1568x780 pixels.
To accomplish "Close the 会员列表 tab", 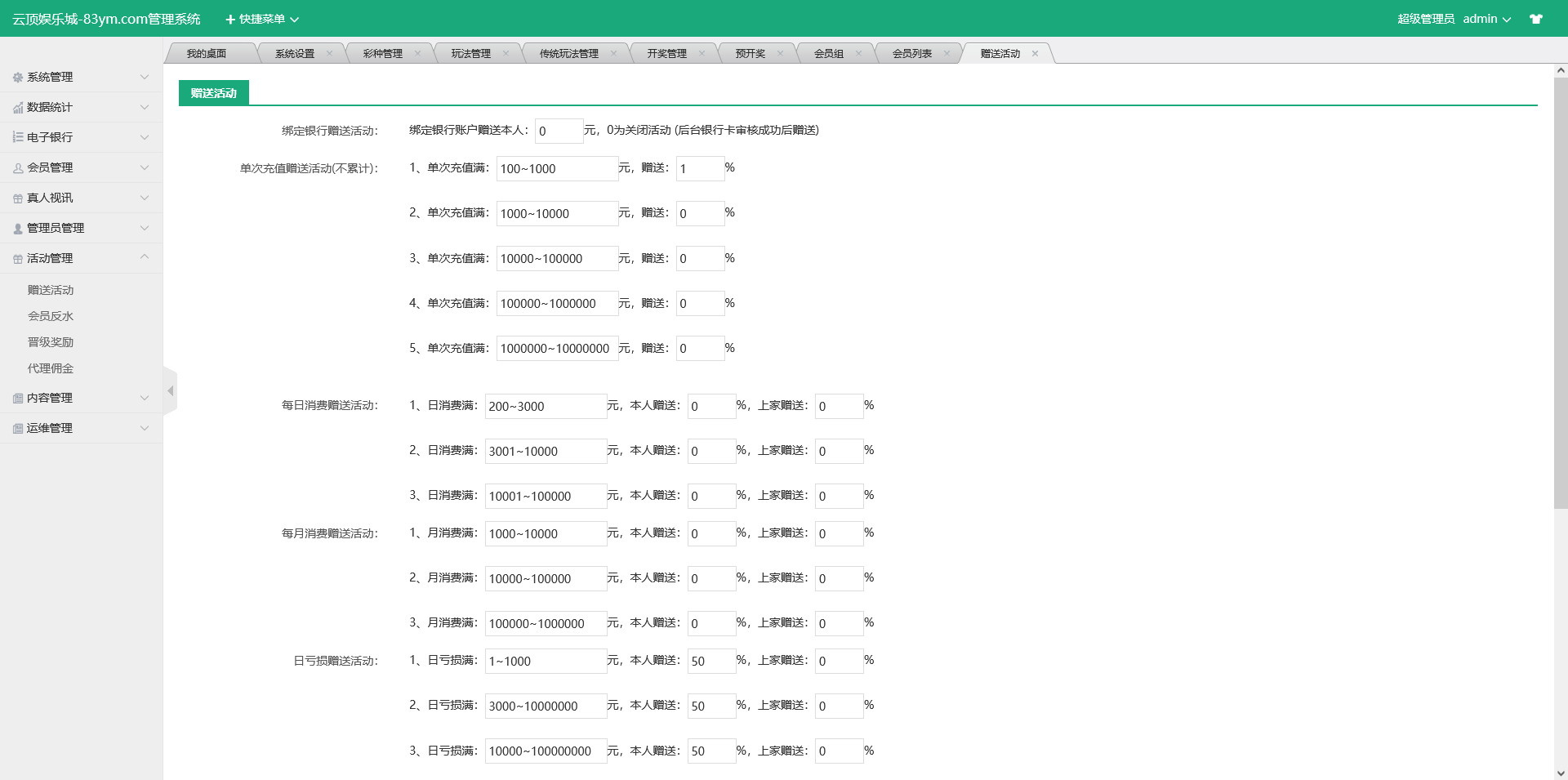I will click(947, 54).
